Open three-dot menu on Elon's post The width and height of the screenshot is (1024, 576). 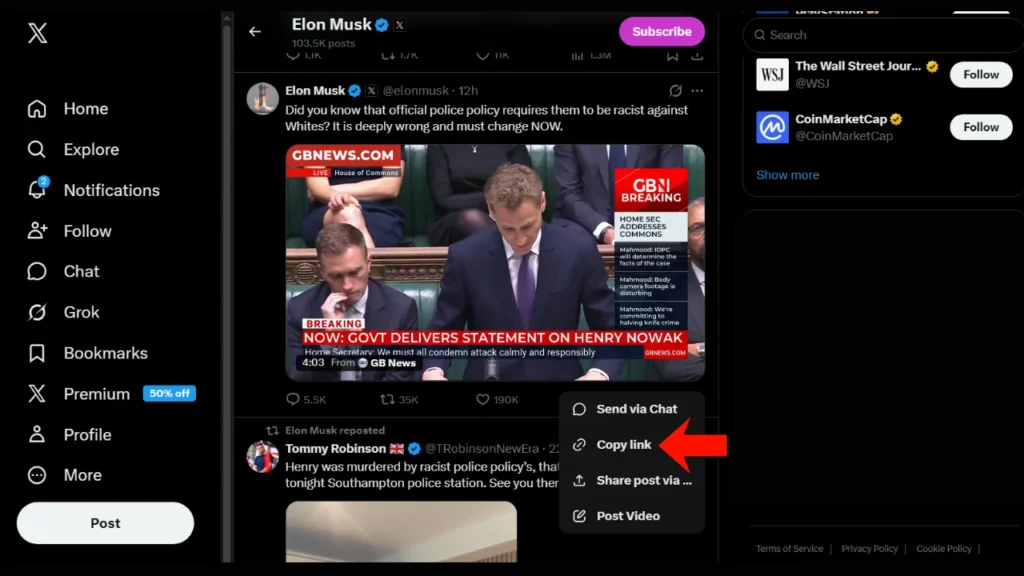coord(697,91)
